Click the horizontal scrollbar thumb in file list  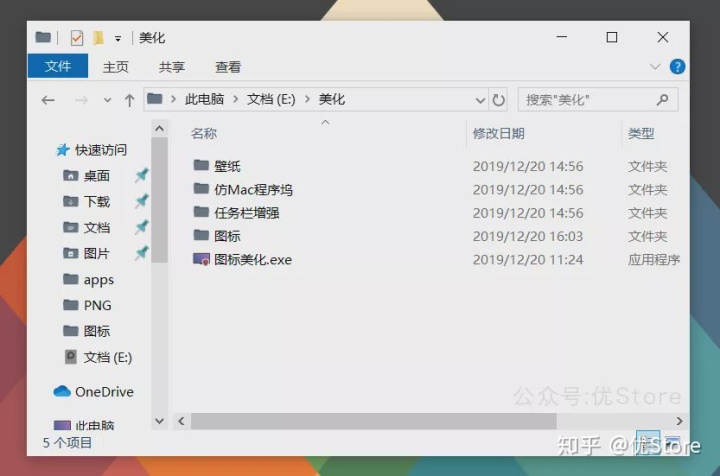pos(374,421)
